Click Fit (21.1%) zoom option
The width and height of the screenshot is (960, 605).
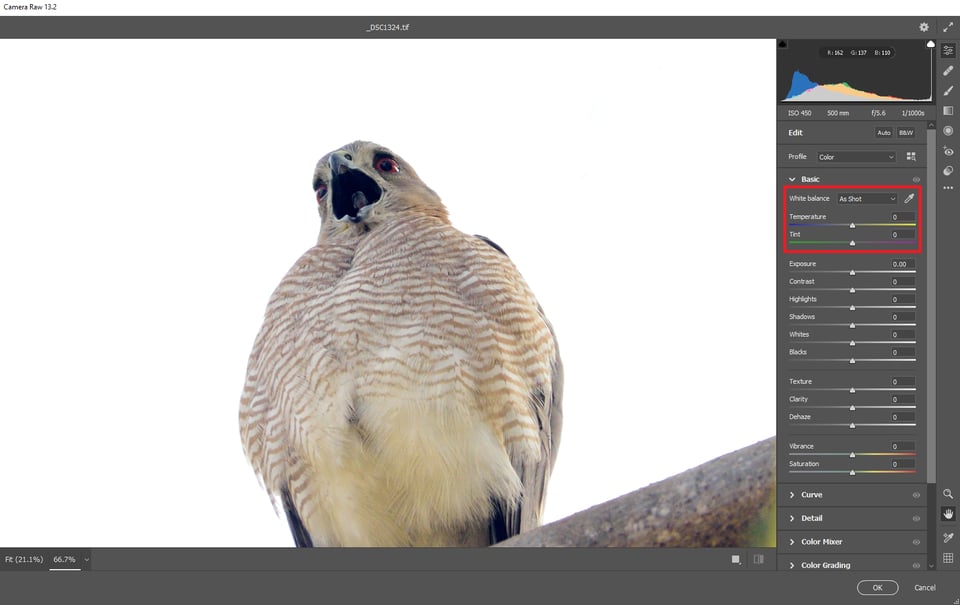tap(24, 559)
